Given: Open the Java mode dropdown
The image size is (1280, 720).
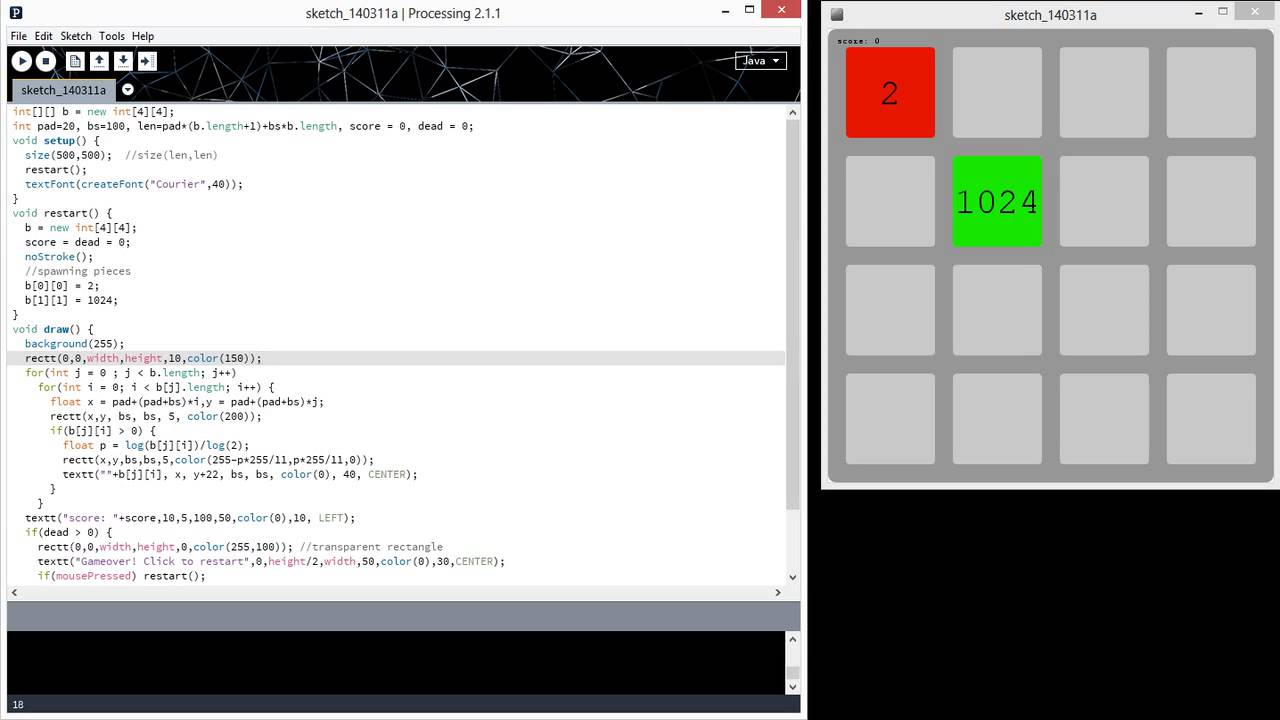Looking at the screenshot, I should pyautogui.click(x=761, y=60).
